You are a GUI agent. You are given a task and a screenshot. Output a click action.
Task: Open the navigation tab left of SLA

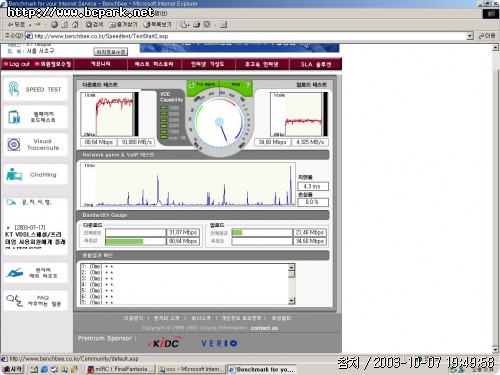point(262,64)
